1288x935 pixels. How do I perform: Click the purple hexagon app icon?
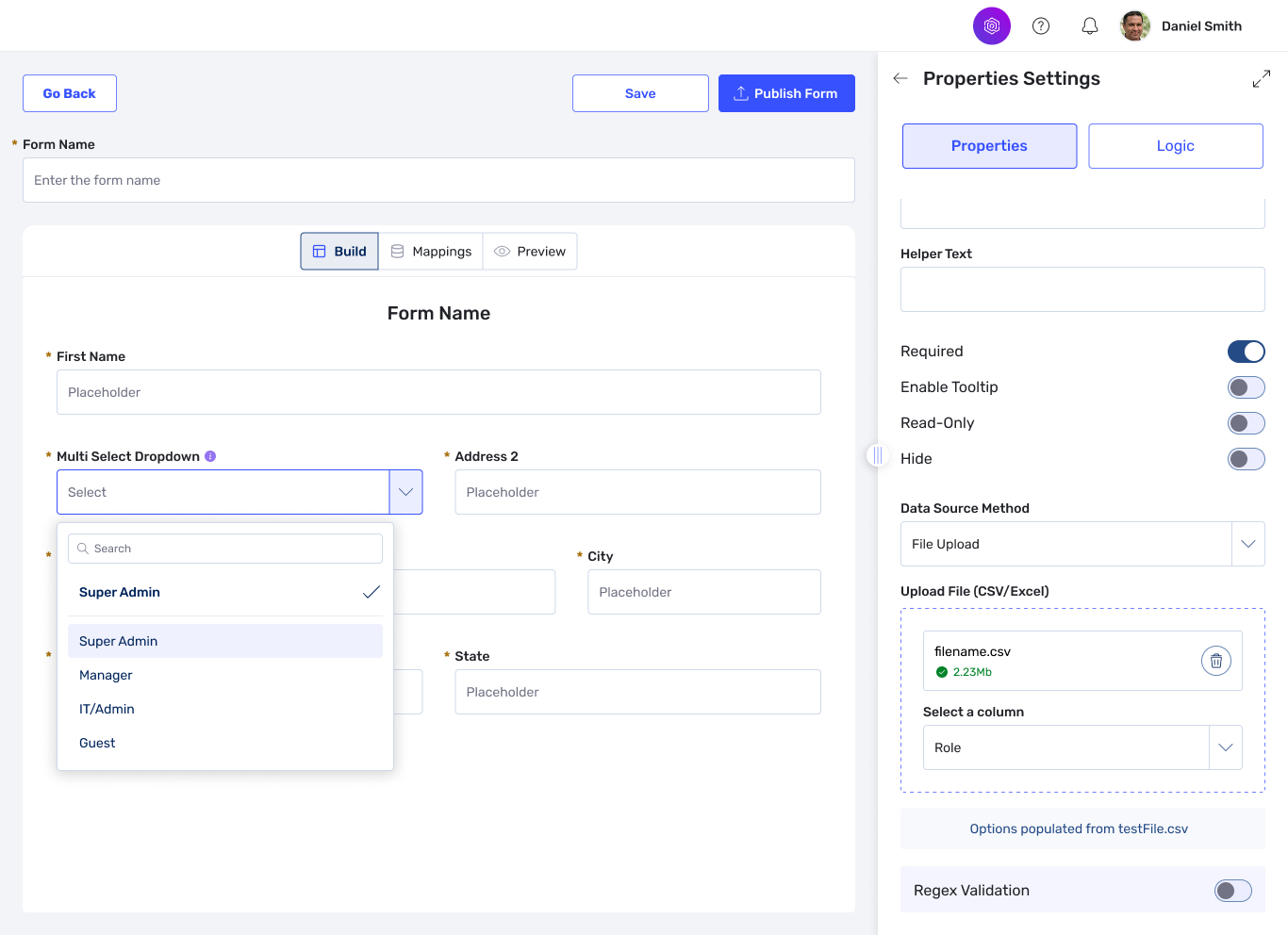[x=991, y=26]
